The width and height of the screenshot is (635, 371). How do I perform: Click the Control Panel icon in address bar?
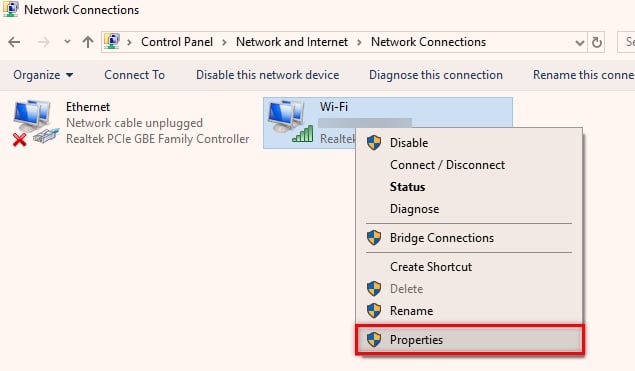(x=112, y=42)
